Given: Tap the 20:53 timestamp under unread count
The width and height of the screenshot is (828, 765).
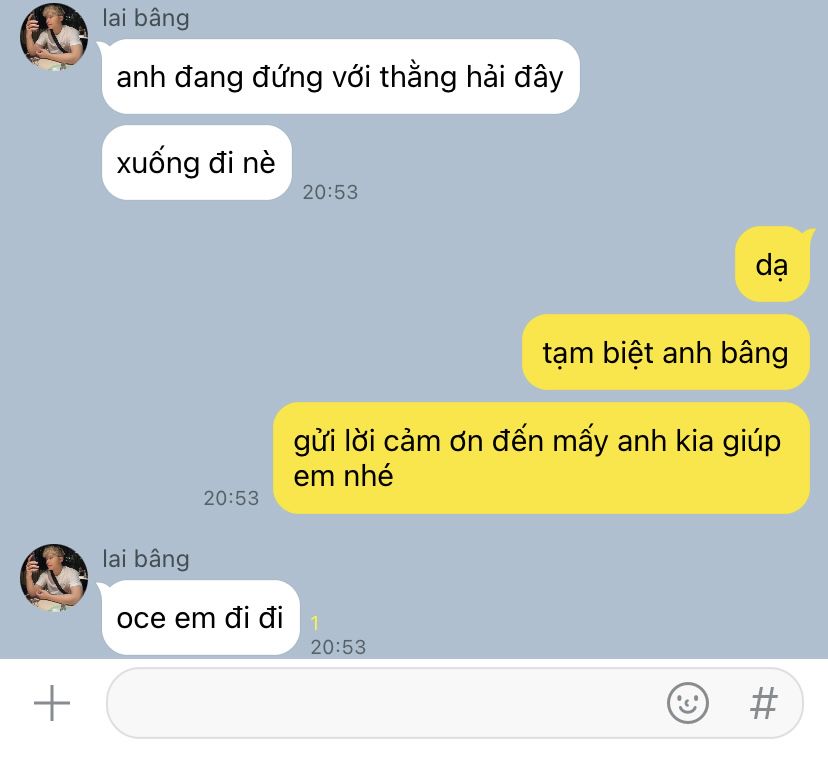Looking at the screenshot, I should point(338,647).
